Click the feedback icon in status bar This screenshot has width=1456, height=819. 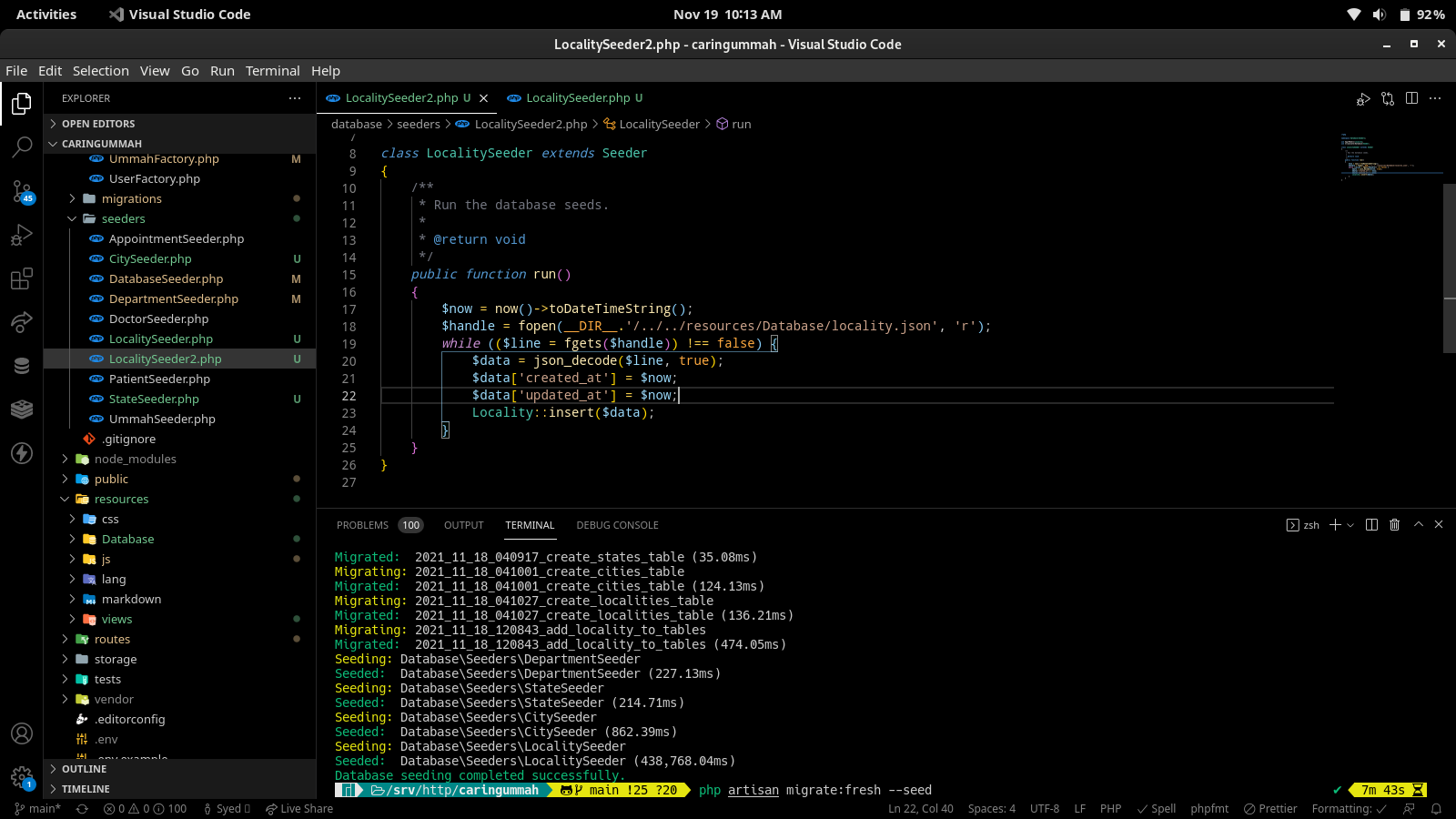pos(1410,809)
